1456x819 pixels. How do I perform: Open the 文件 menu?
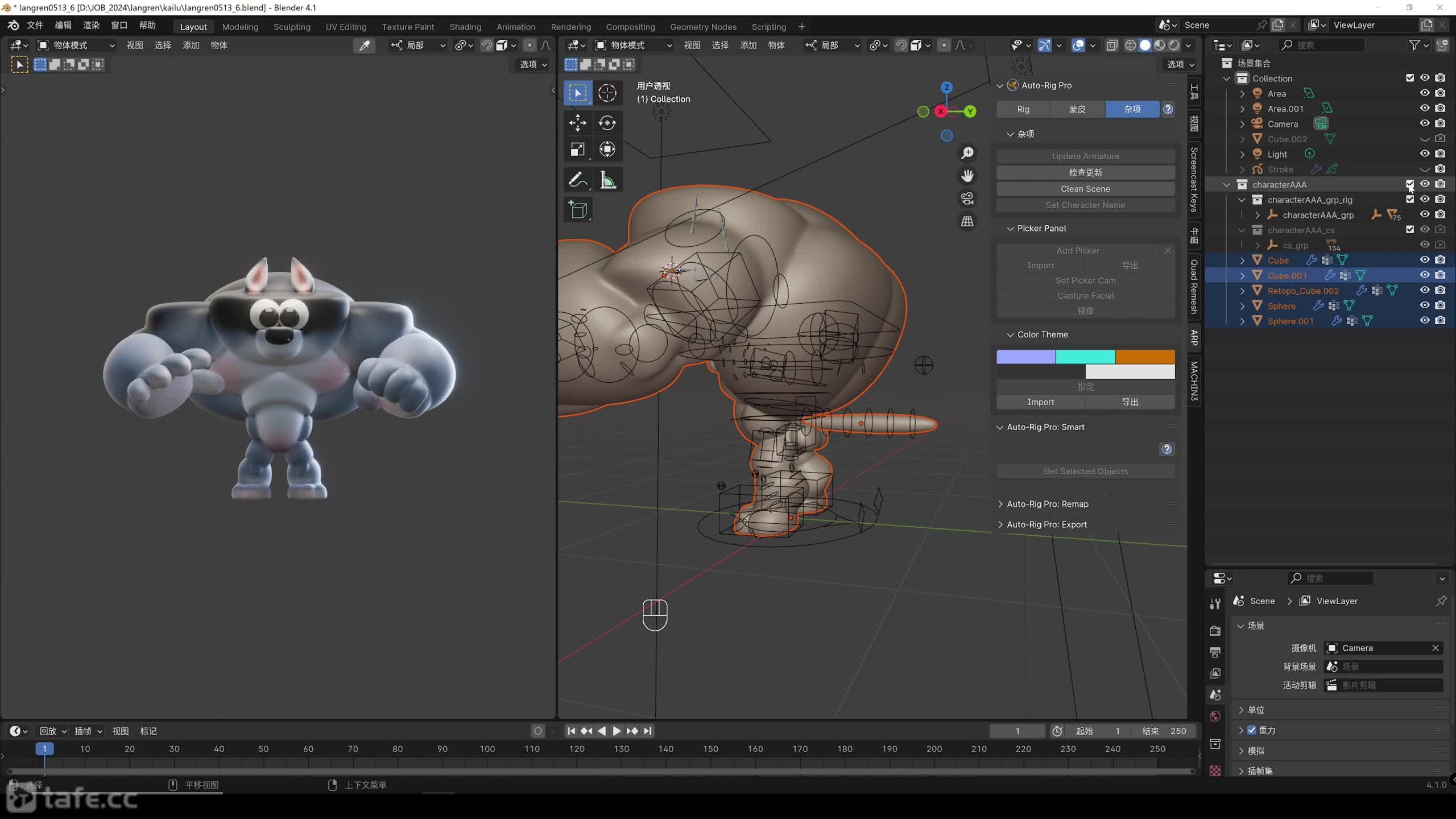coord(35,26)
